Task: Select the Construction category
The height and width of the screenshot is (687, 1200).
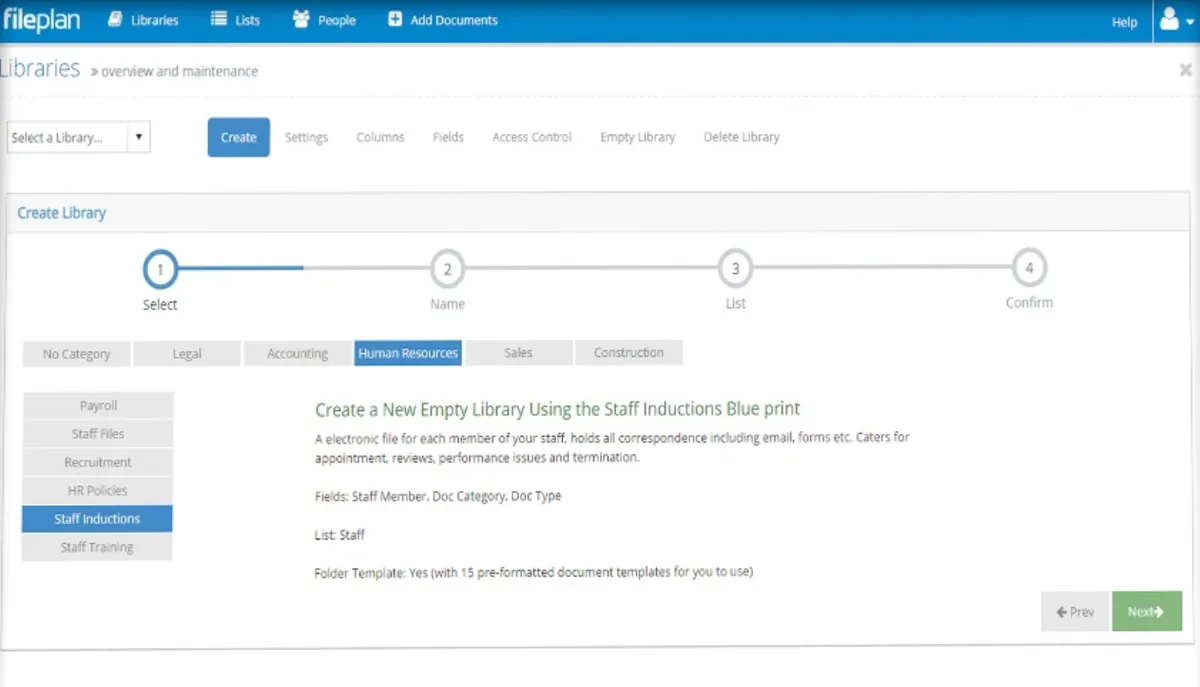Action: tap(629, 353)
